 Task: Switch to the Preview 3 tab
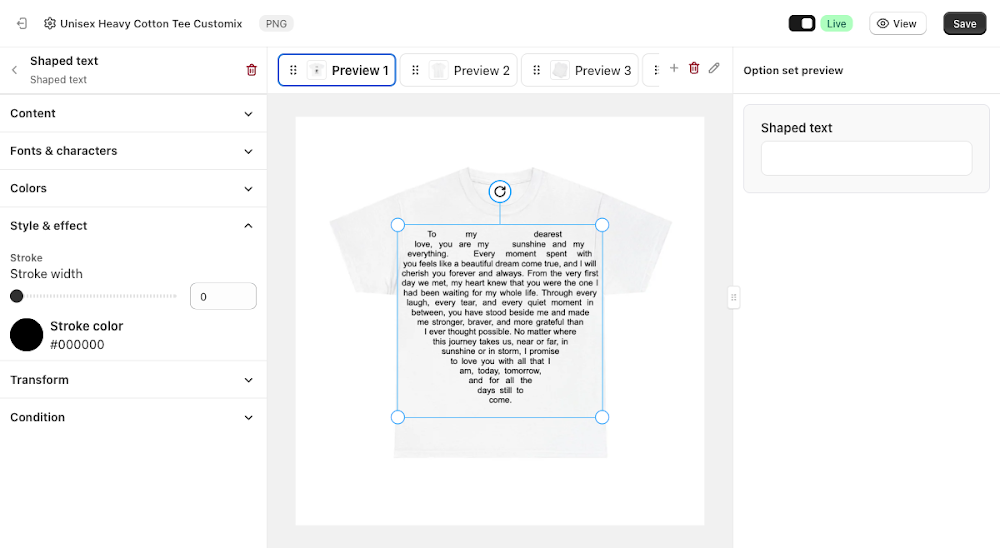click(x=580, y=70)
